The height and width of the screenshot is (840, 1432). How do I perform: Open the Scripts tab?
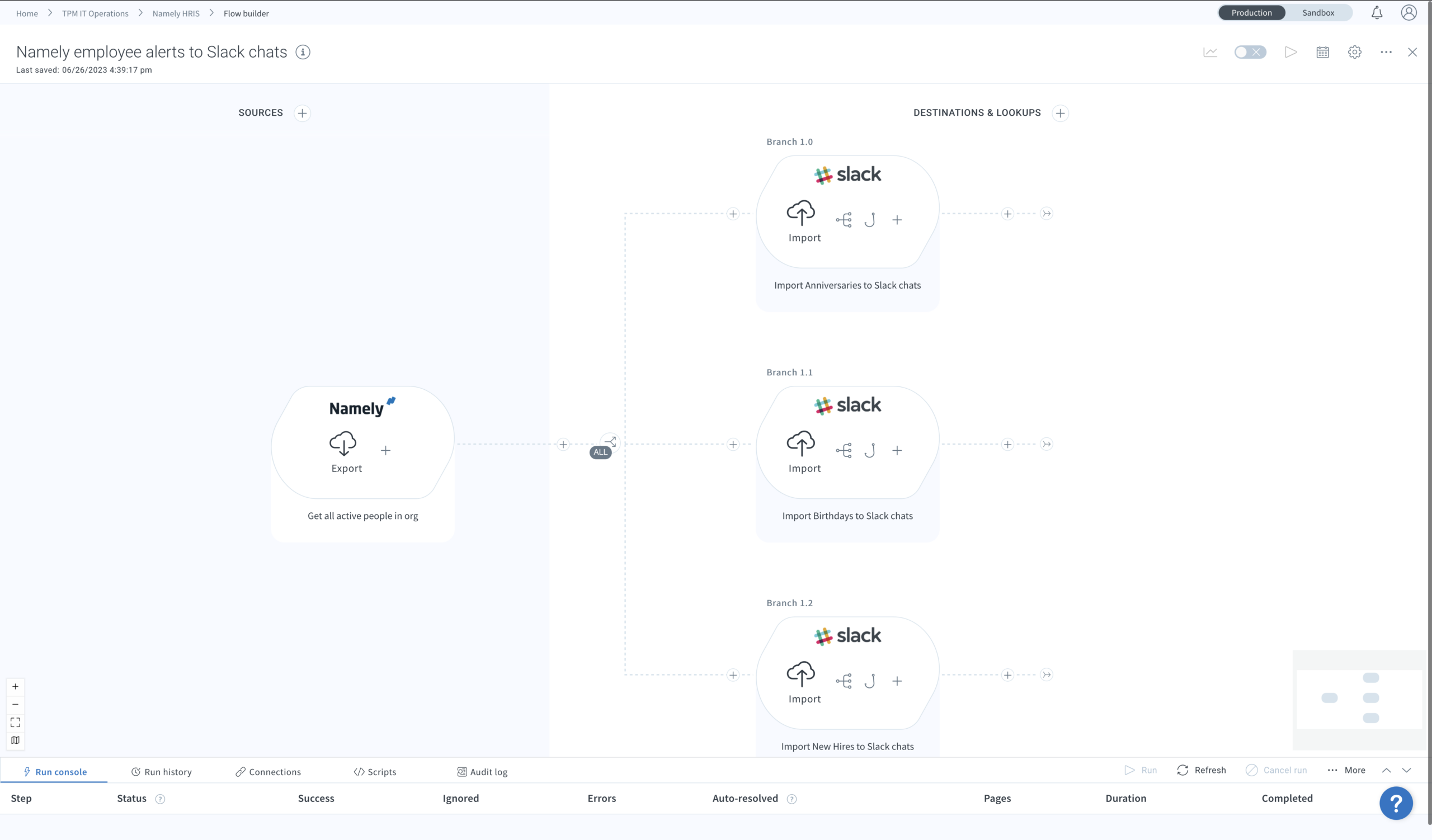[x=375, y=772]
